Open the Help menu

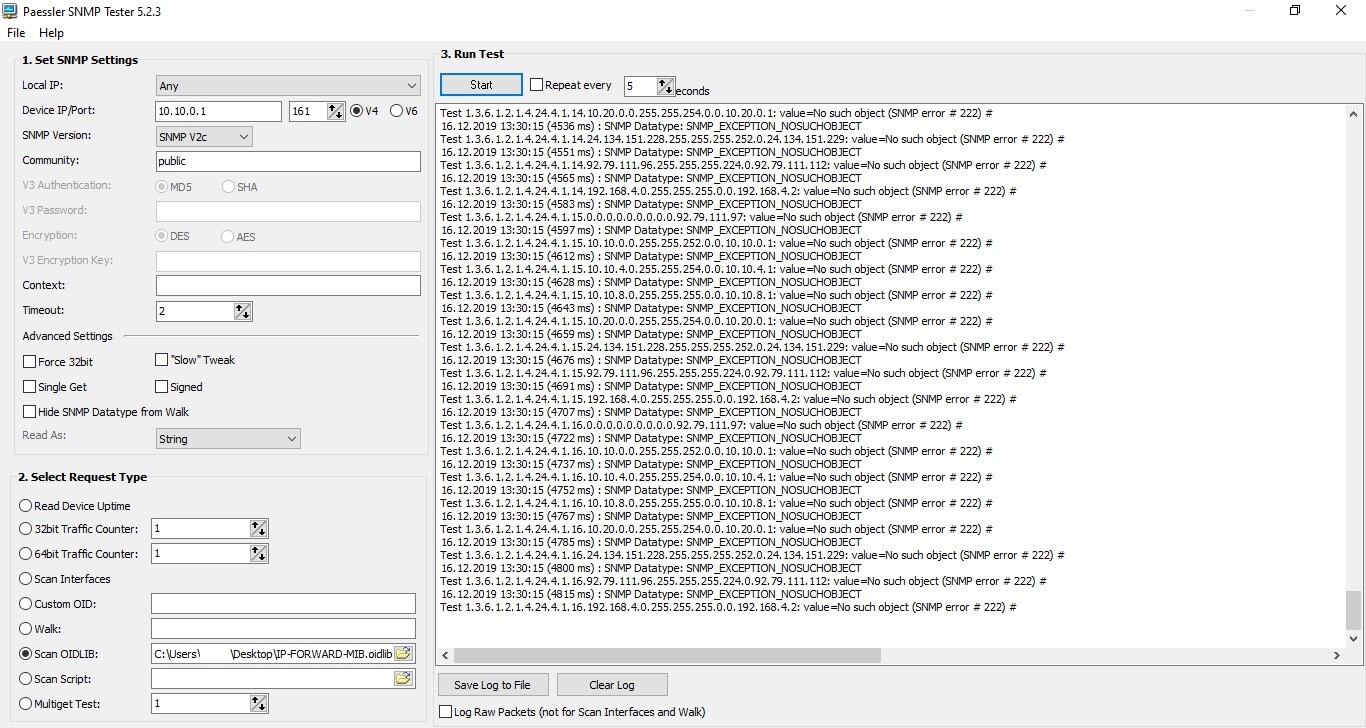(51, 33)
